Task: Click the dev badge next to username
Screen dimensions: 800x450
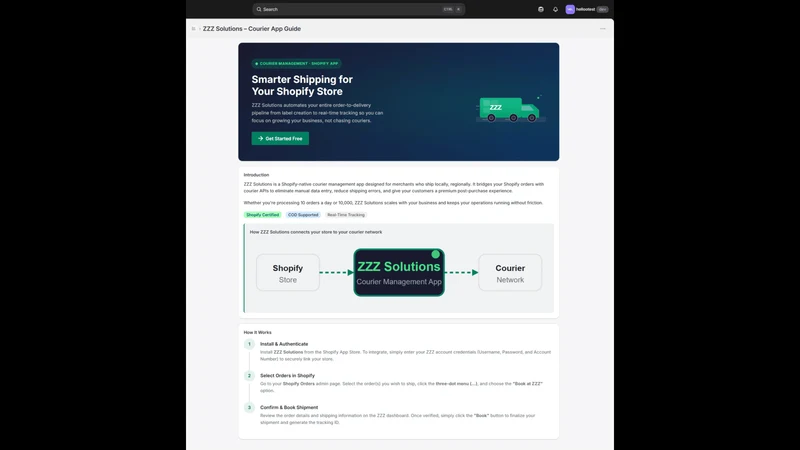Action: 603,9
